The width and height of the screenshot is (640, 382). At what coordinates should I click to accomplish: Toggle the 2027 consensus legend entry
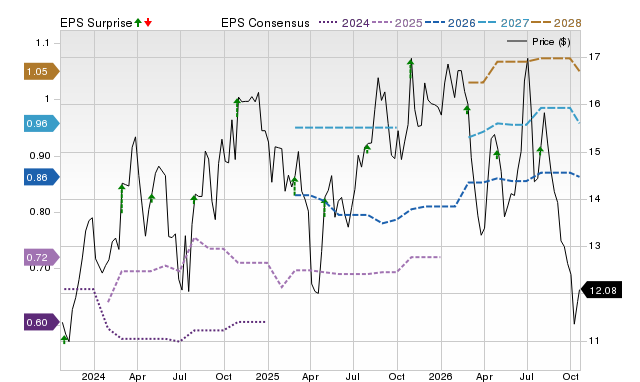click(x=503, y=23)
